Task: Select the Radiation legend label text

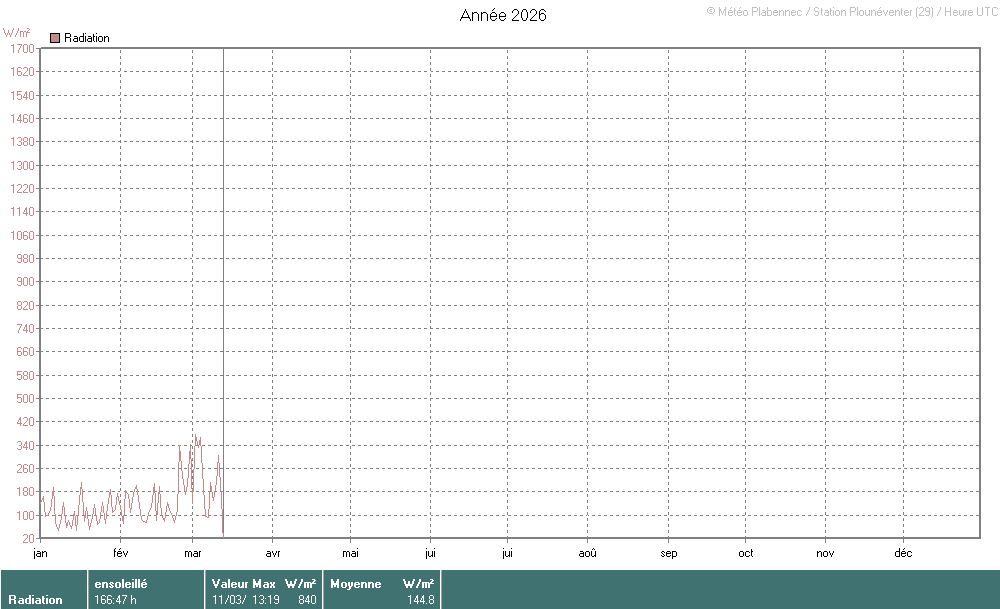Action: (x=86, y=38)
